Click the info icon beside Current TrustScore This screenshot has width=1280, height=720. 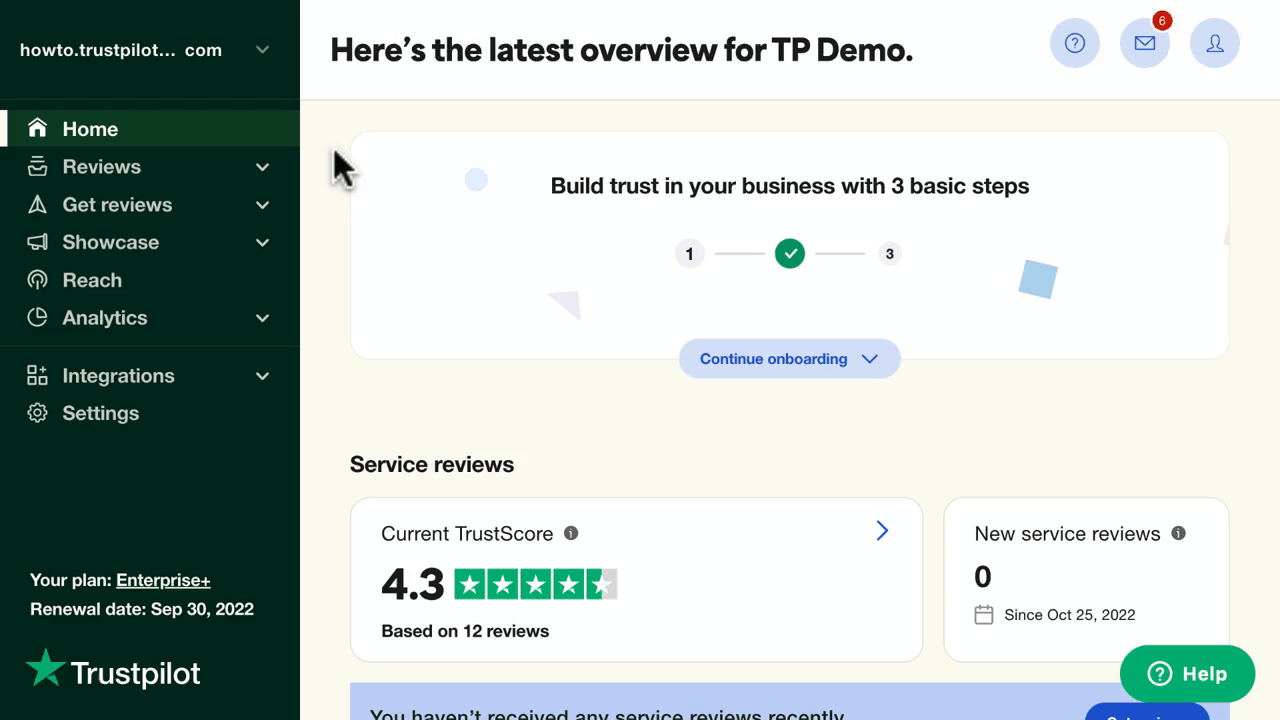pos(571,533)
